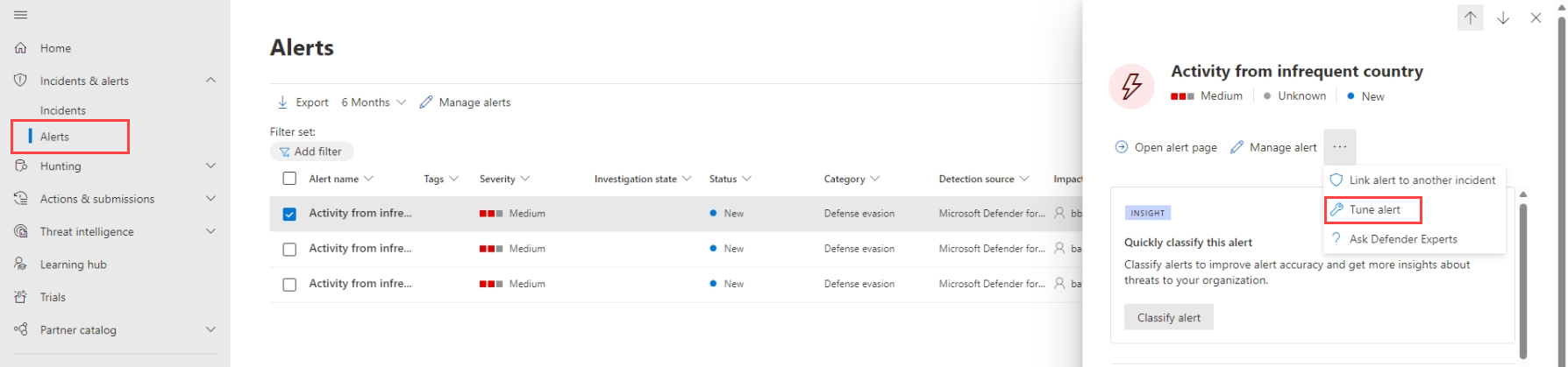Click the Learning hub sidebar icon
Screen dimensions: 1568x367
click(x=20, y=265)
